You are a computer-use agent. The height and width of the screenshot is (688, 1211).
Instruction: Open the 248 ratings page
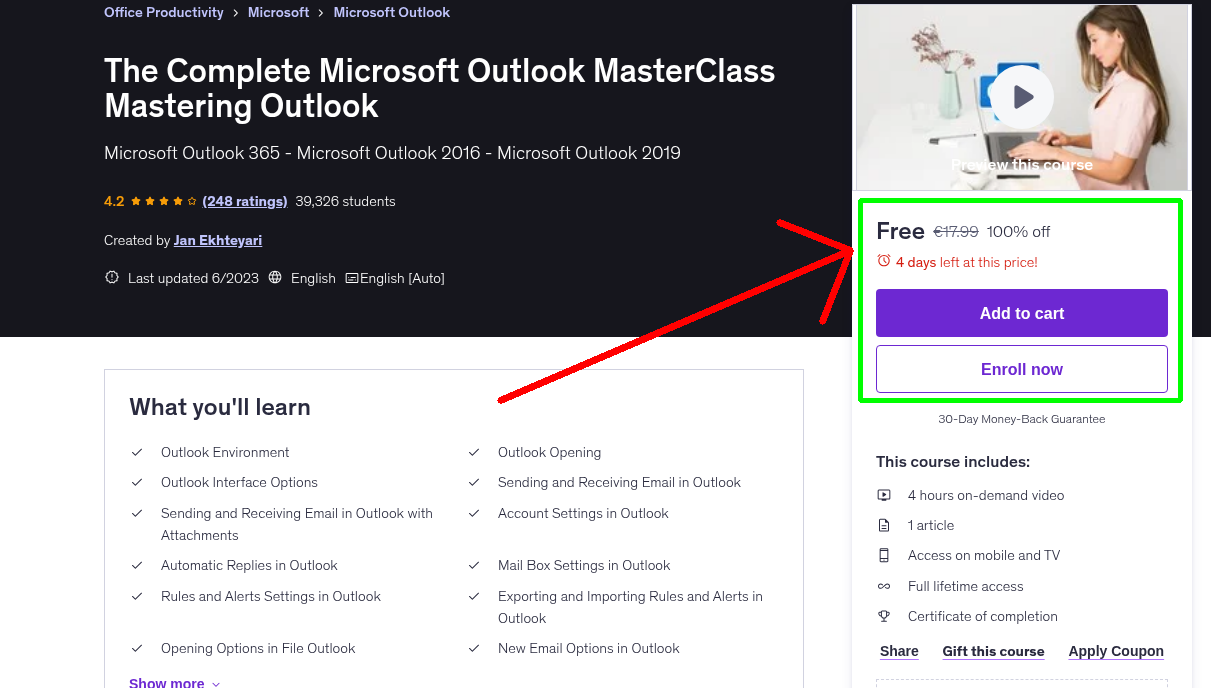(x=244, y=200)
